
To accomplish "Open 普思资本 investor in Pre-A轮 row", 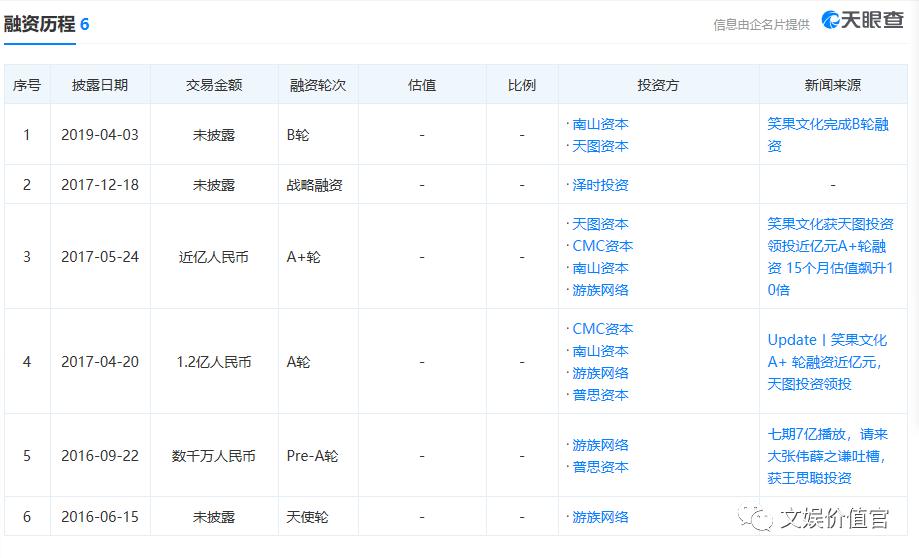I will click(600, 467).
